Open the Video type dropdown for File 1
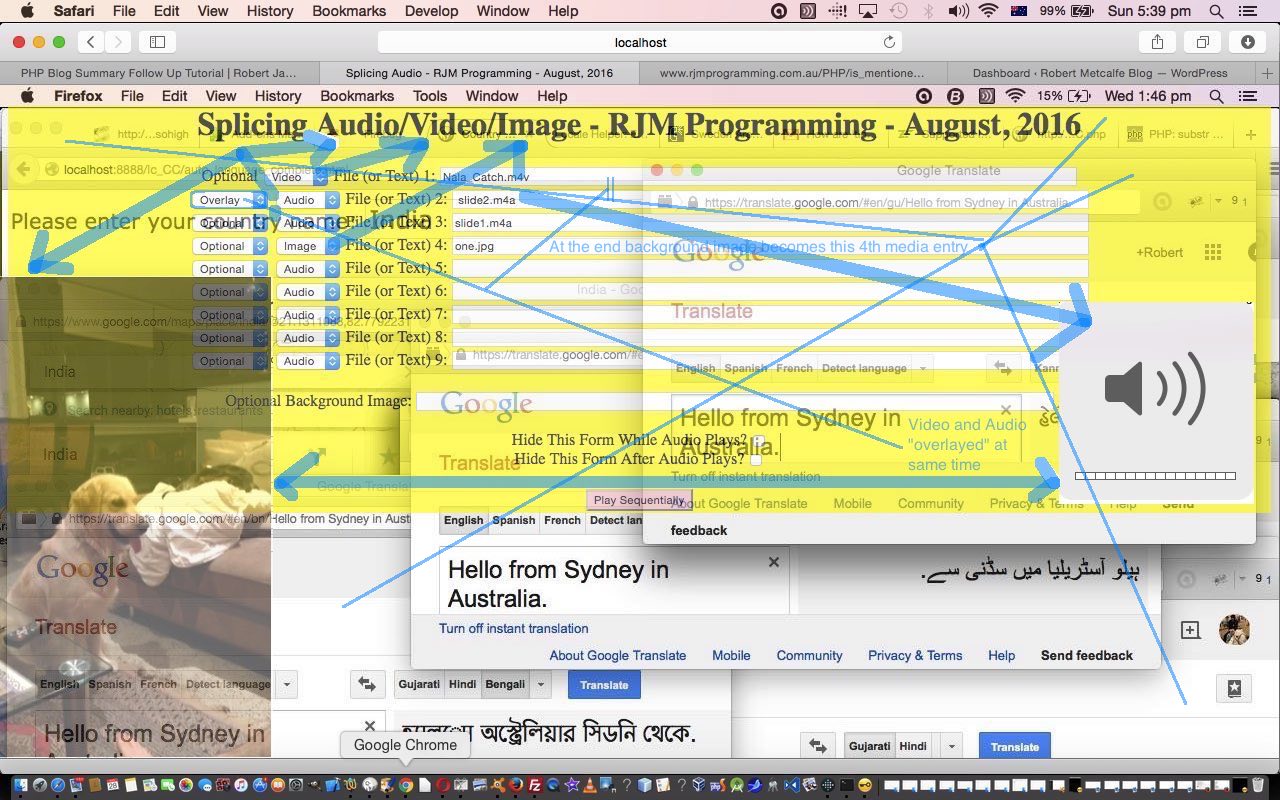1280x800 pixels. (x=298, y=177)
